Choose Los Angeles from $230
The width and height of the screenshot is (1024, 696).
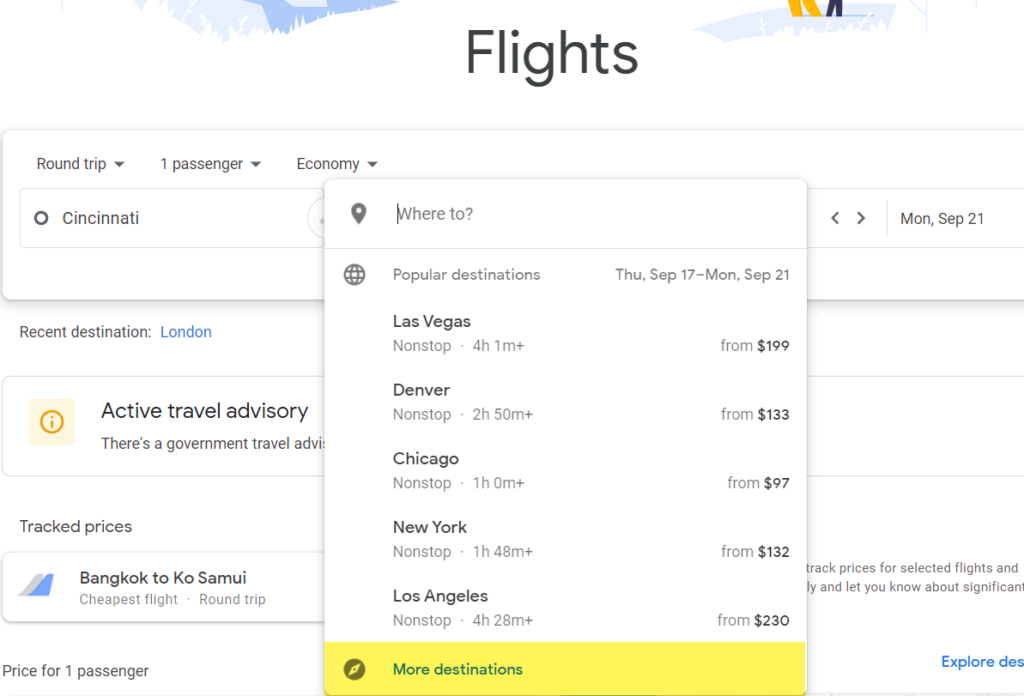566,607
